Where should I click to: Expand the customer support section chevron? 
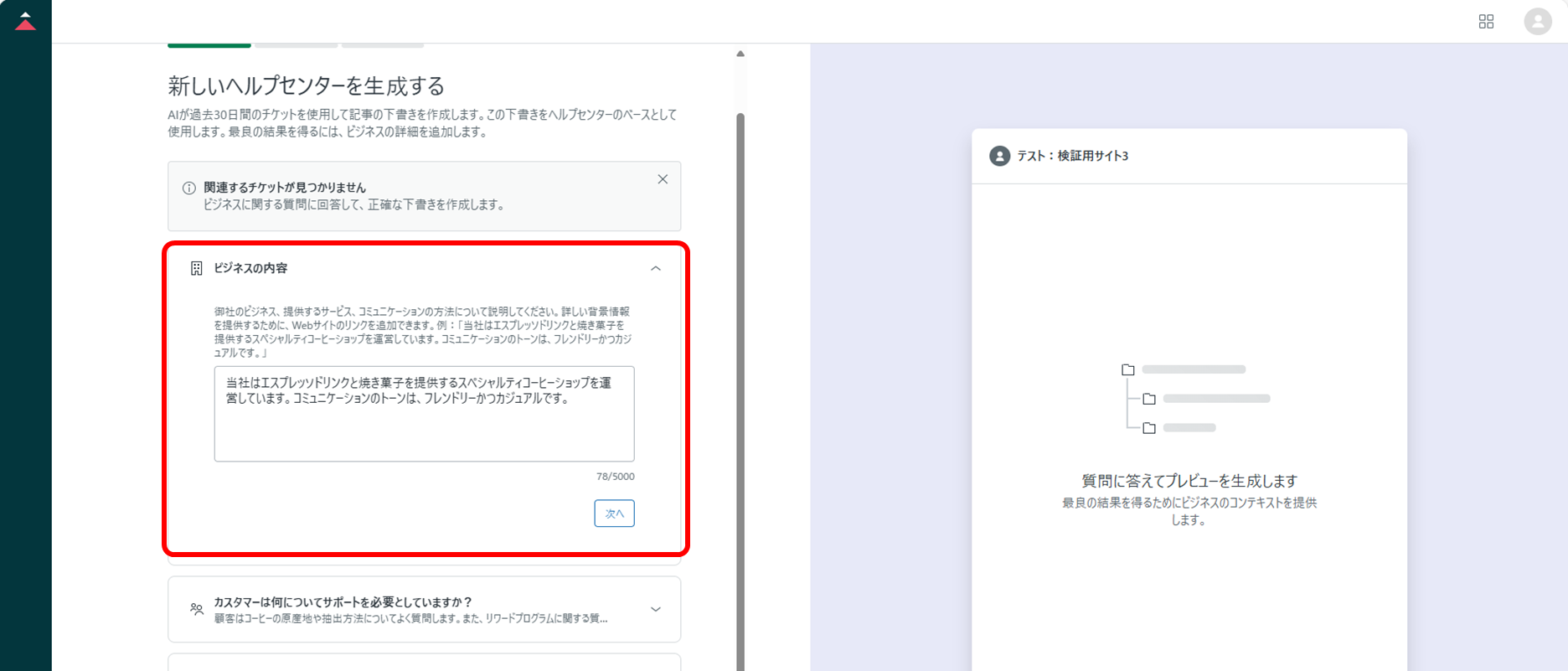[656, 609]
